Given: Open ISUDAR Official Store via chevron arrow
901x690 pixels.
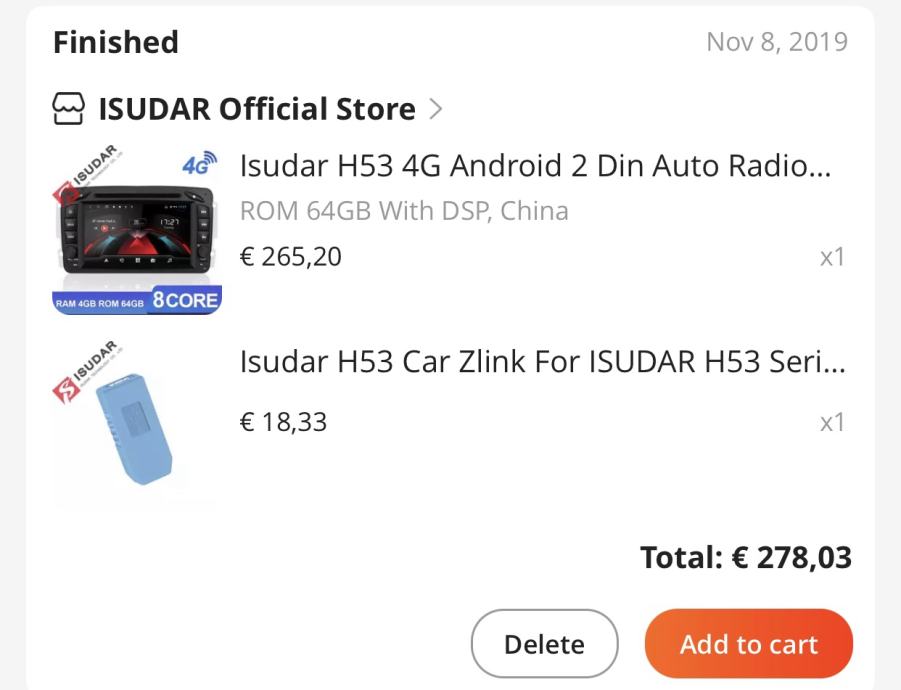Looking at the screenshot, I should 436,109.
